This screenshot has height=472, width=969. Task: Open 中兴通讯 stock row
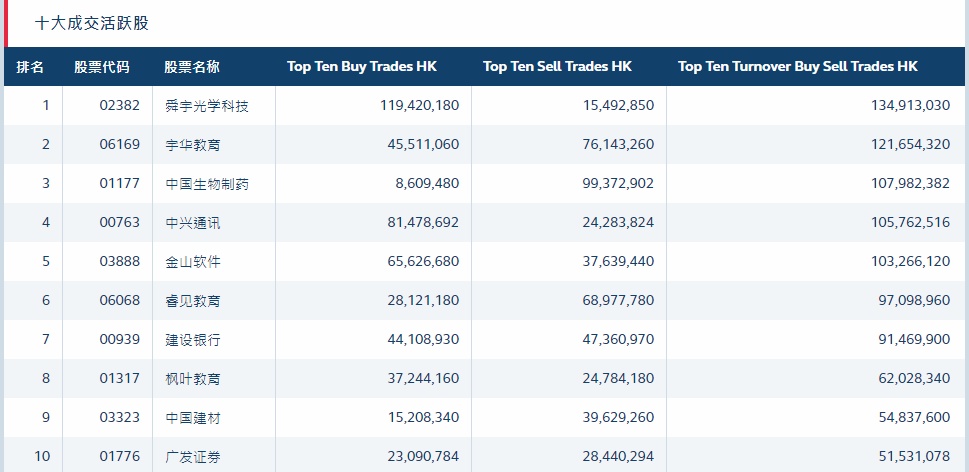tap(193, 223)
